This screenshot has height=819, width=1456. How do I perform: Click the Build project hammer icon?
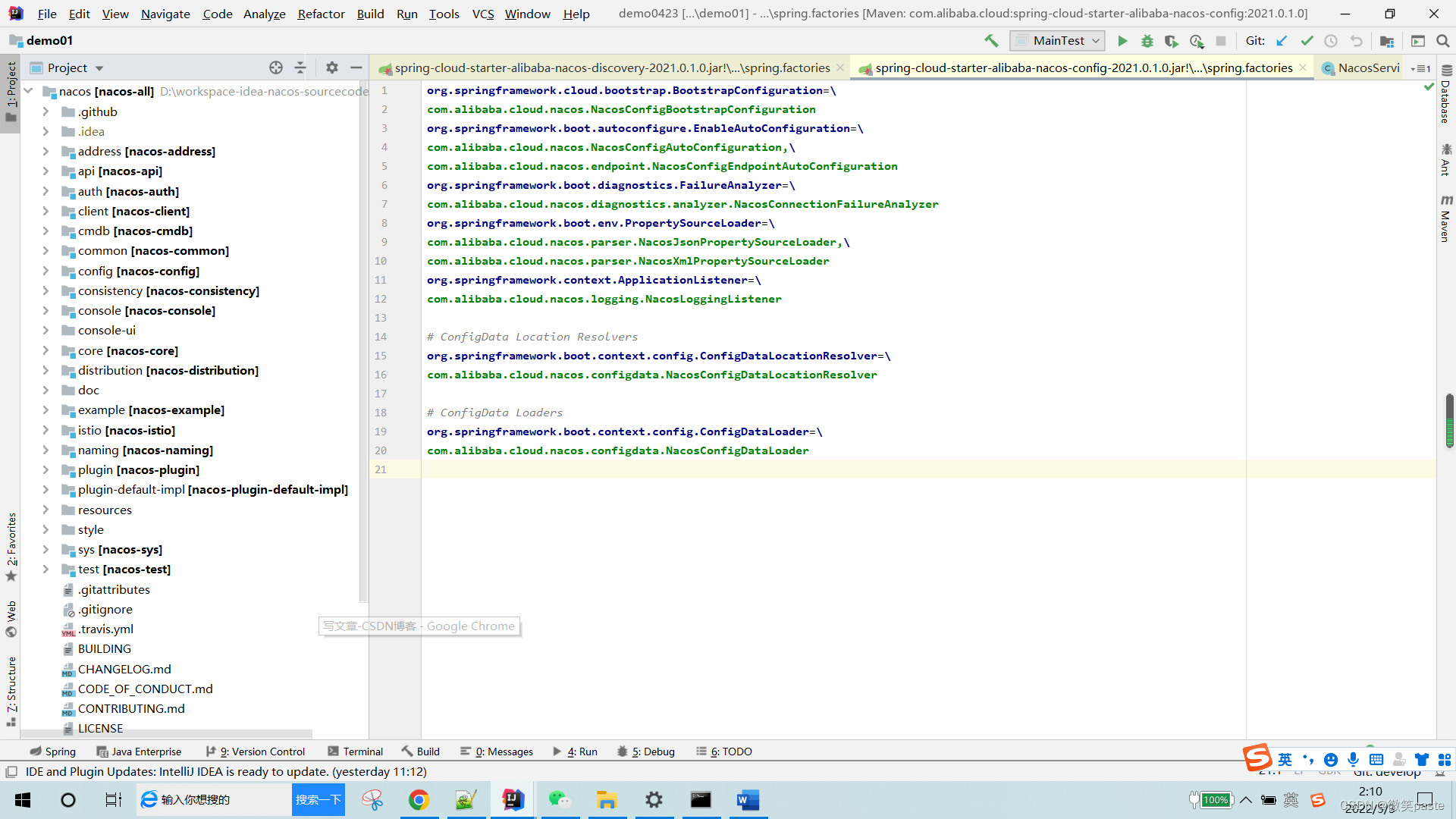pos(991,41)
